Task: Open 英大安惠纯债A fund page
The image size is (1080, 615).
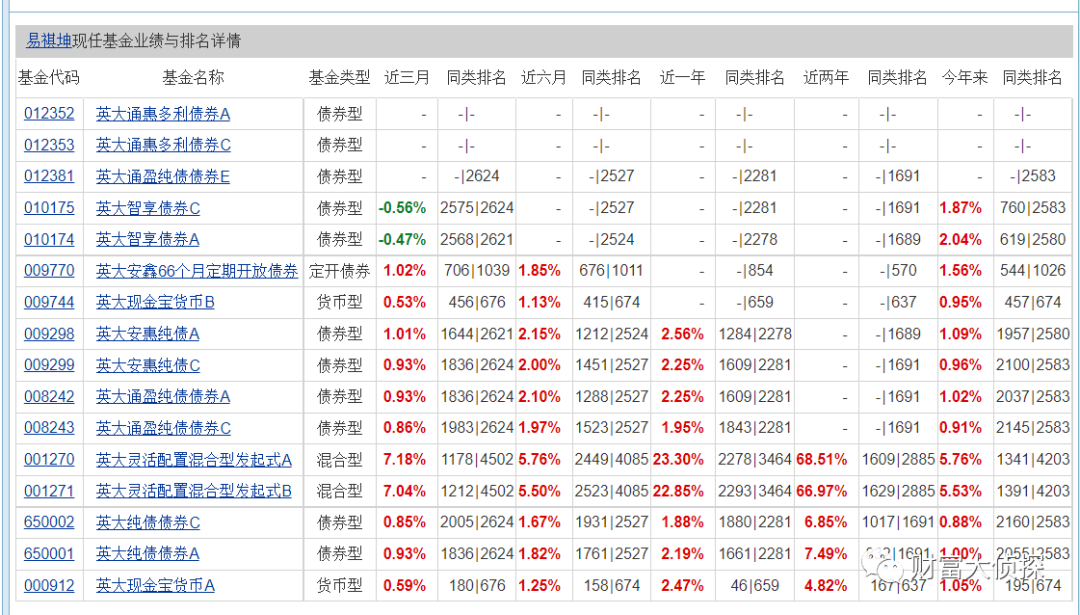Action: coord(147,334)
